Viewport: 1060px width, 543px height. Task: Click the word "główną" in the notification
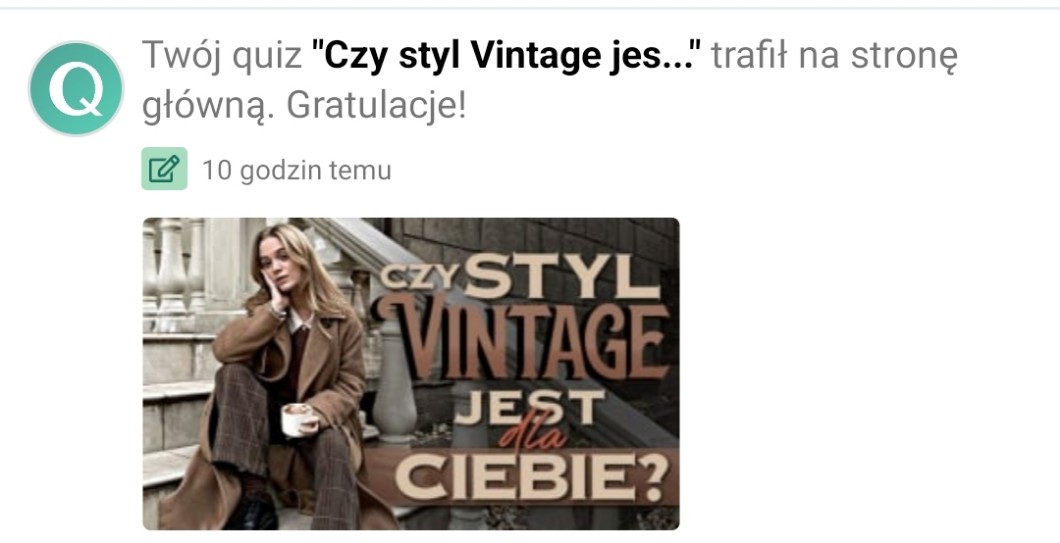(209, 107)
